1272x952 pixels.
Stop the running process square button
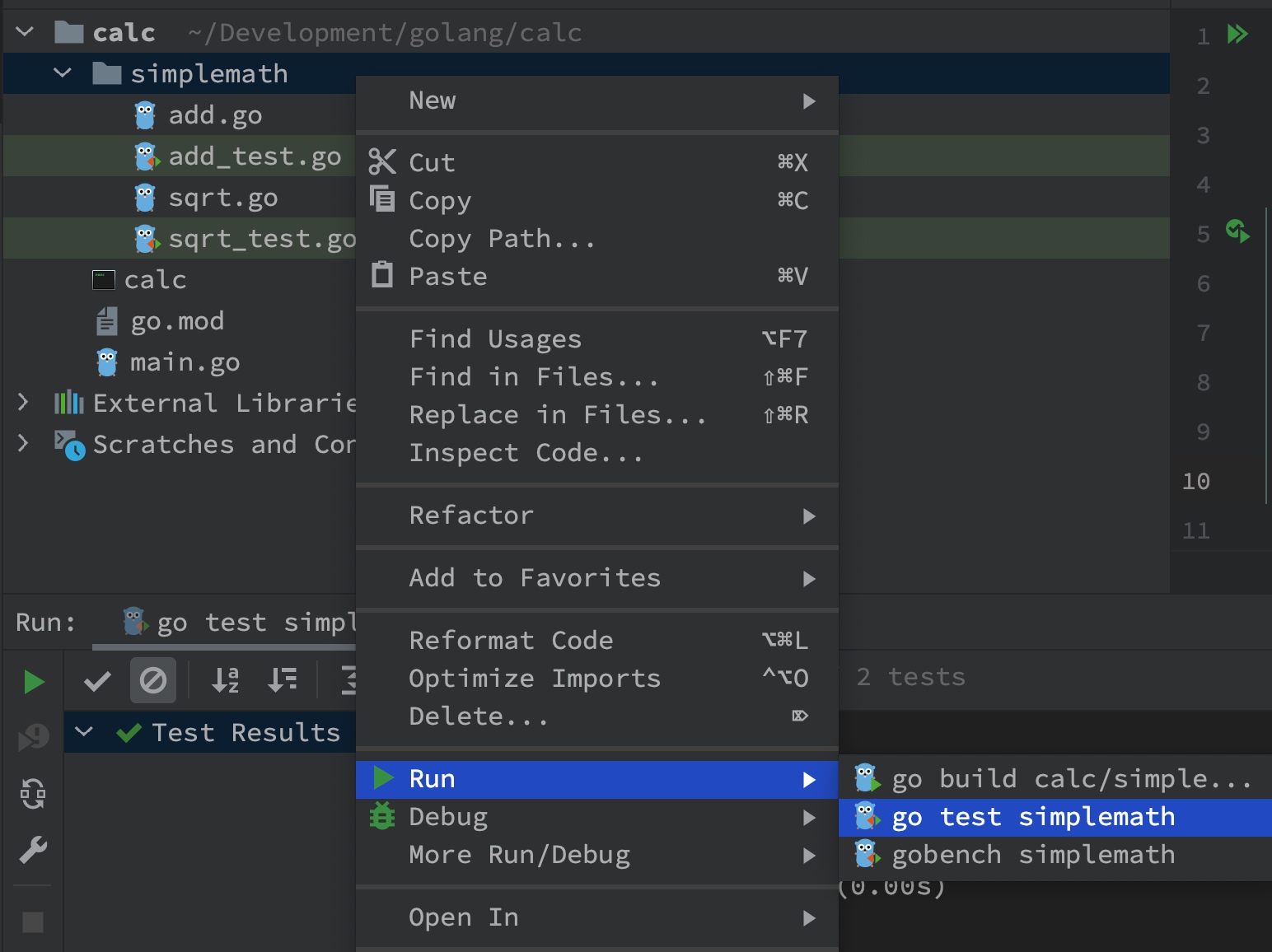33,922
